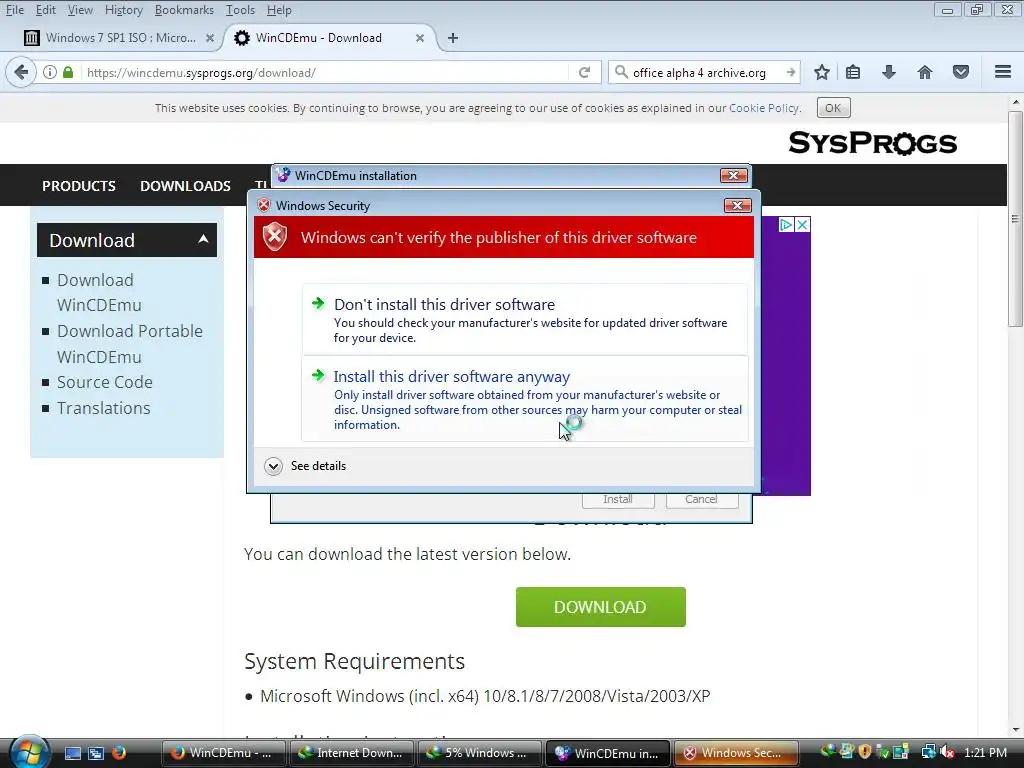Open the View menu
This screenshot has height=768, width=1024.
coord(80,10)
